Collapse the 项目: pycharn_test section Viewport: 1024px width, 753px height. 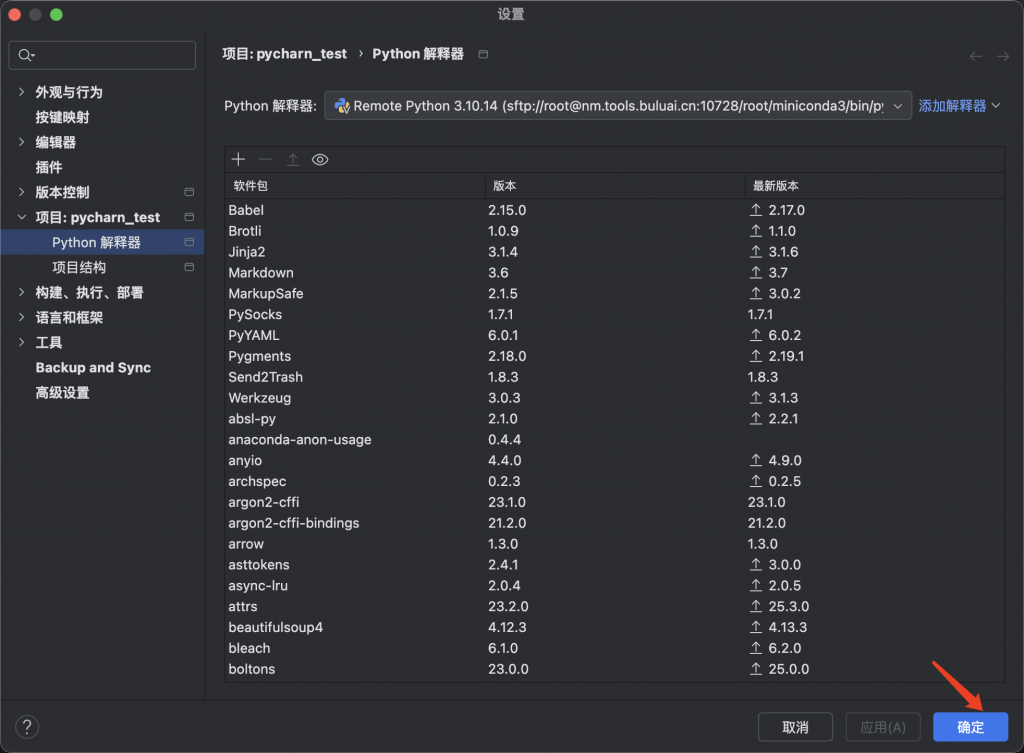22,217
